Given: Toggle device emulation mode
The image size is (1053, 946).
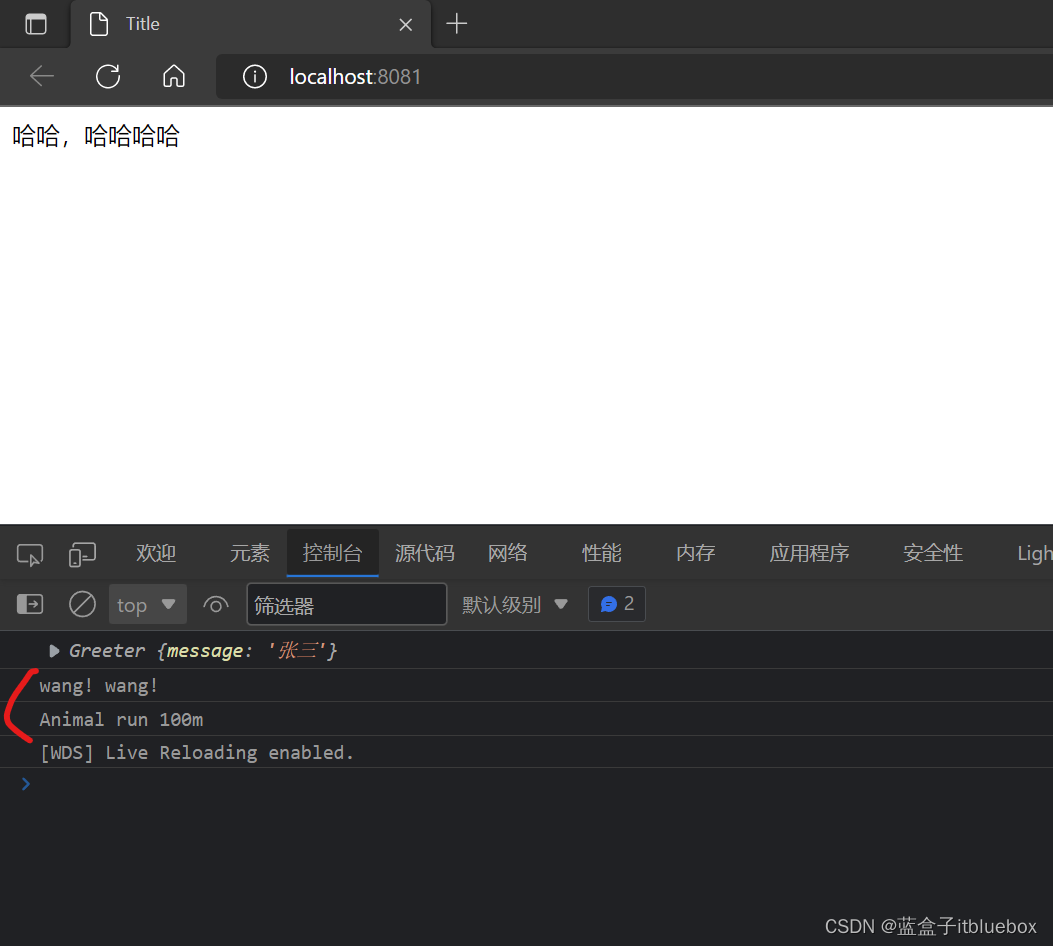Looking at the screenshot, I should 83,555.
